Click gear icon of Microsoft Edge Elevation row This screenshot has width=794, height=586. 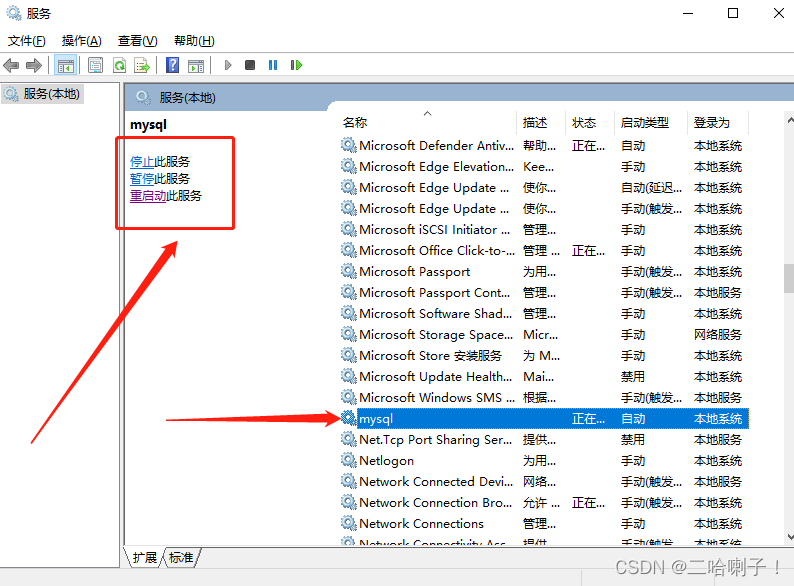(348, 166)
